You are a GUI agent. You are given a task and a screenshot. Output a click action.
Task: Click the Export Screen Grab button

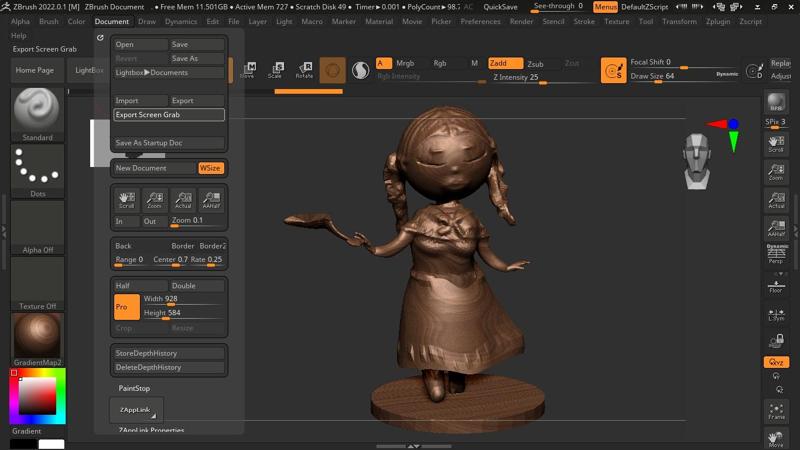168,115
